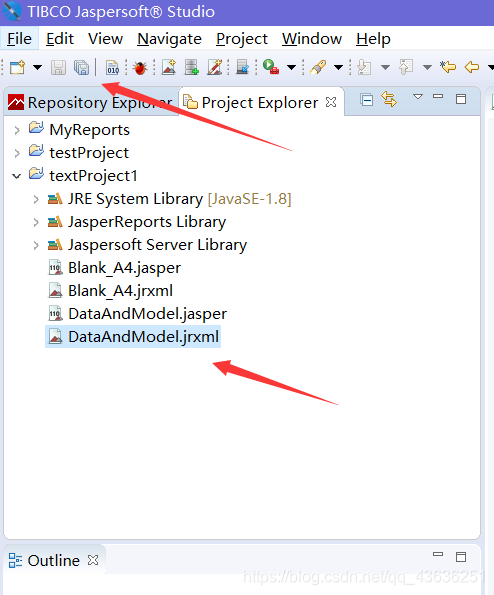Image resolution: width=494 pixels, height=595 pixels.
Task: Expand the testProject node
Action: [17, 153]
